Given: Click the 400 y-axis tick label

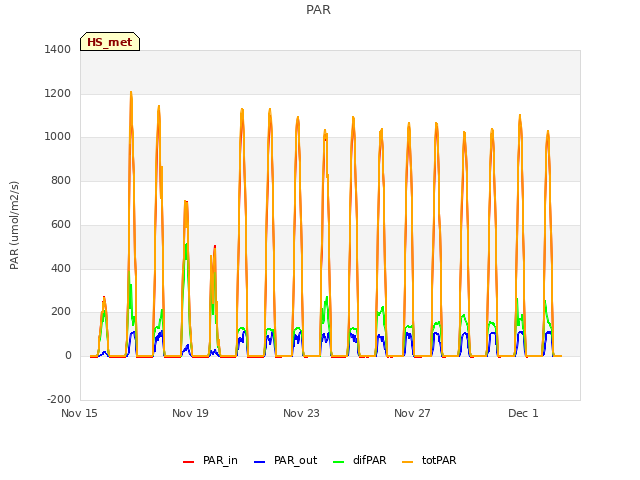Looking at the screenshot, I should (x=61, y=269).
